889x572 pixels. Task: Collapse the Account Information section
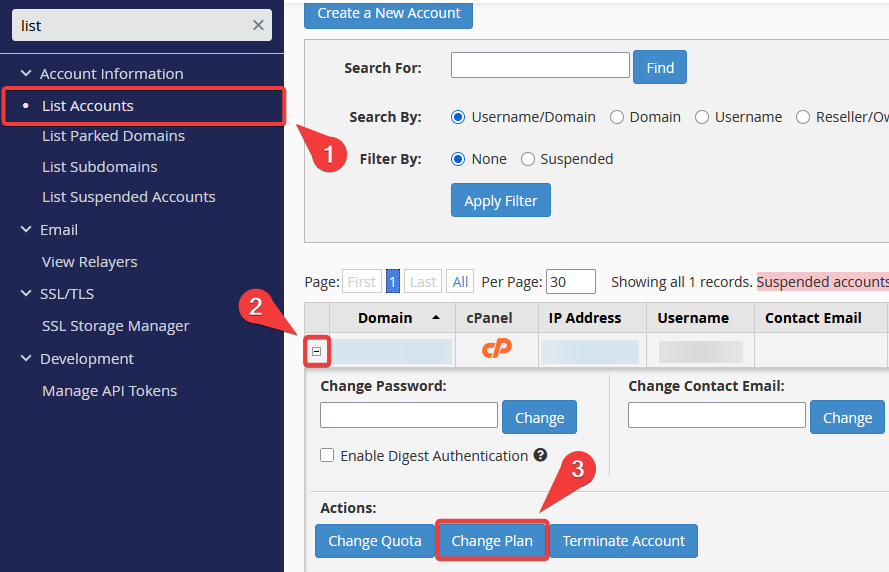tap(26, 74)
